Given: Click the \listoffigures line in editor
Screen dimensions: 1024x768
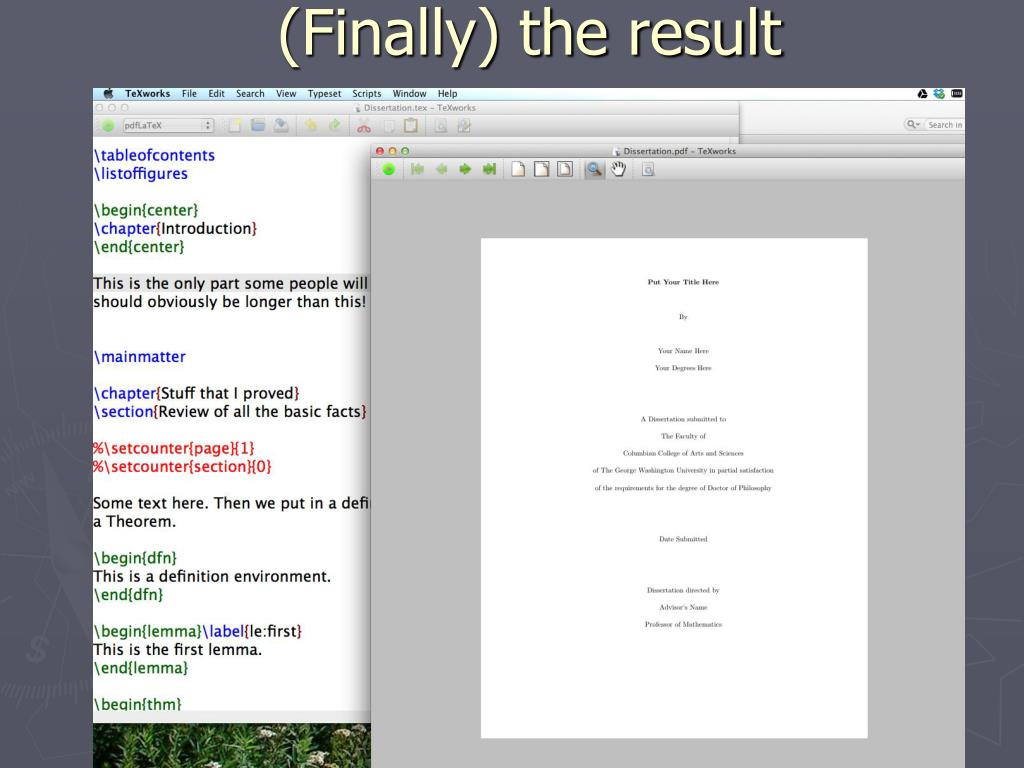Looking at the screenshot, I should point(140,174).
